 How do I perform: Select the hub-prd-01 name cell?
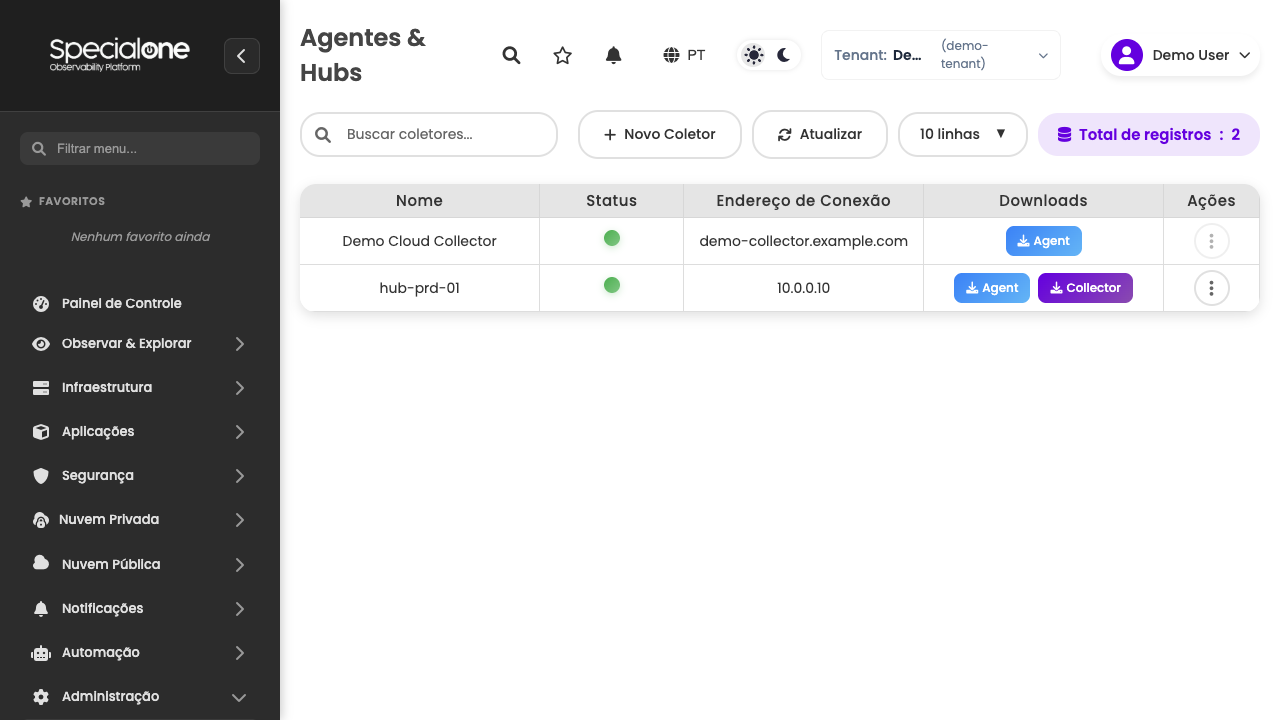(x=419, y=288)
